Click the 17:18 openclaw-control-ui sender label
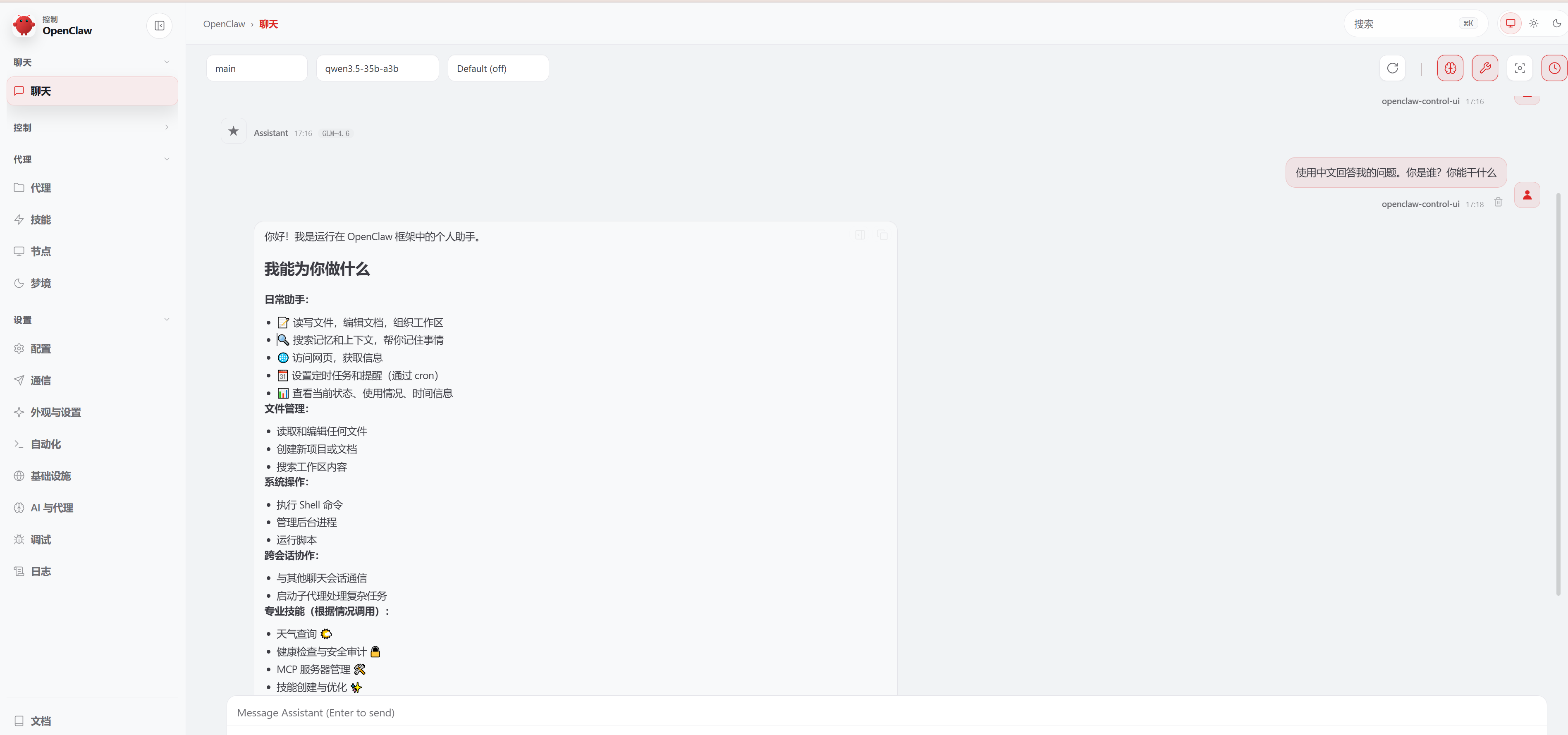1568x735 pixels. (1420, 204)
